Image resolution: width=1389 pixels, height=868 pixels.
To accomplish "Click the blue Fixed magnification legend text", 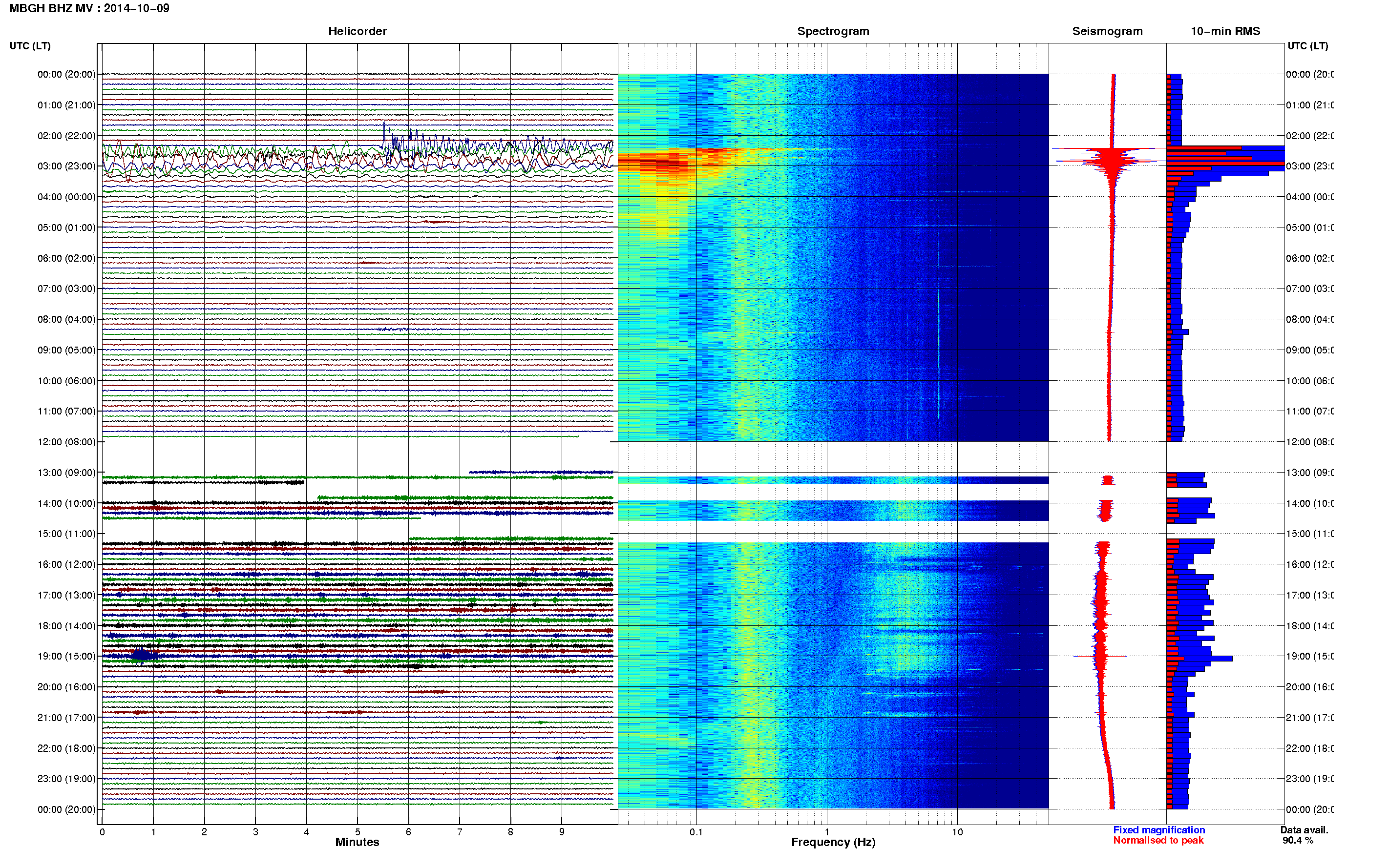I will click(x=1159, y=830).
